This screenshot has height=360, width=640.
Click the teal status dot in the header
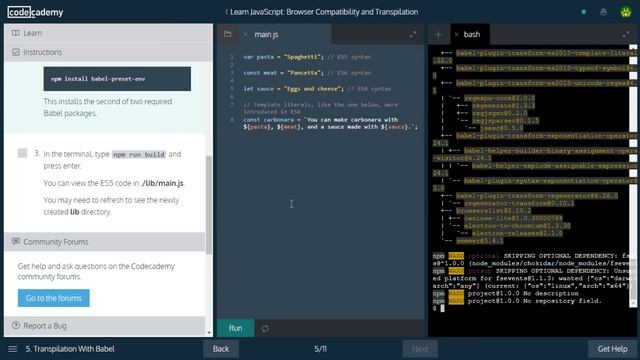click(x=584, y=12)
